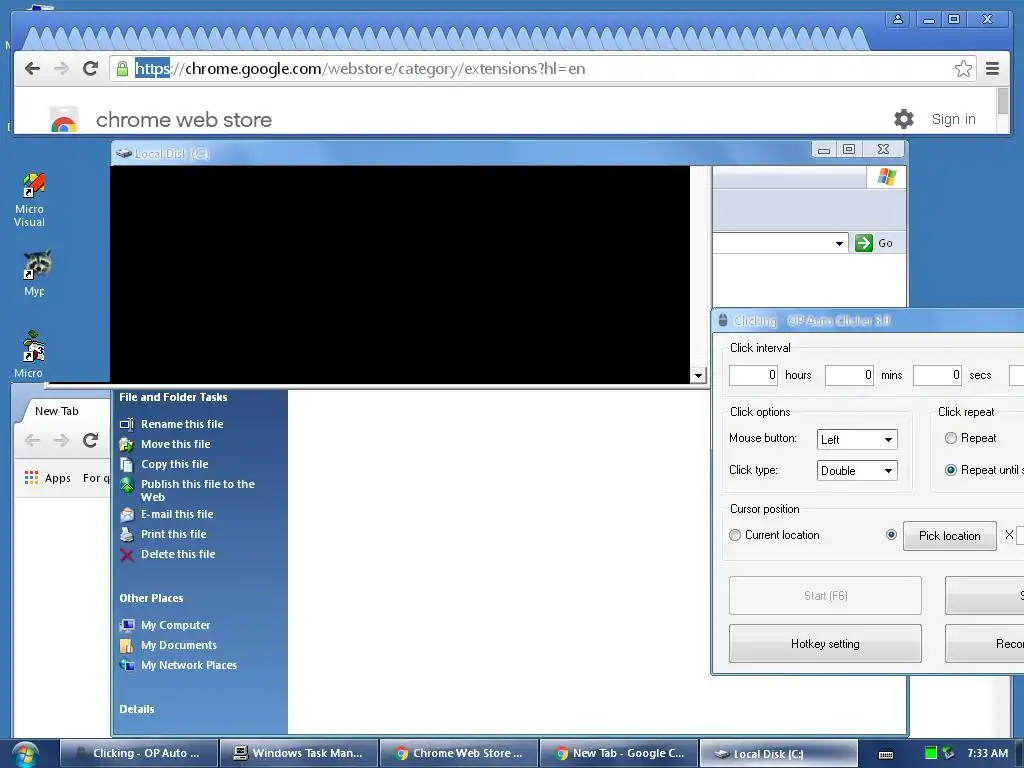Click the green square tray icon
This screenshot has width=1024, height=768.
tap(931, 753)
